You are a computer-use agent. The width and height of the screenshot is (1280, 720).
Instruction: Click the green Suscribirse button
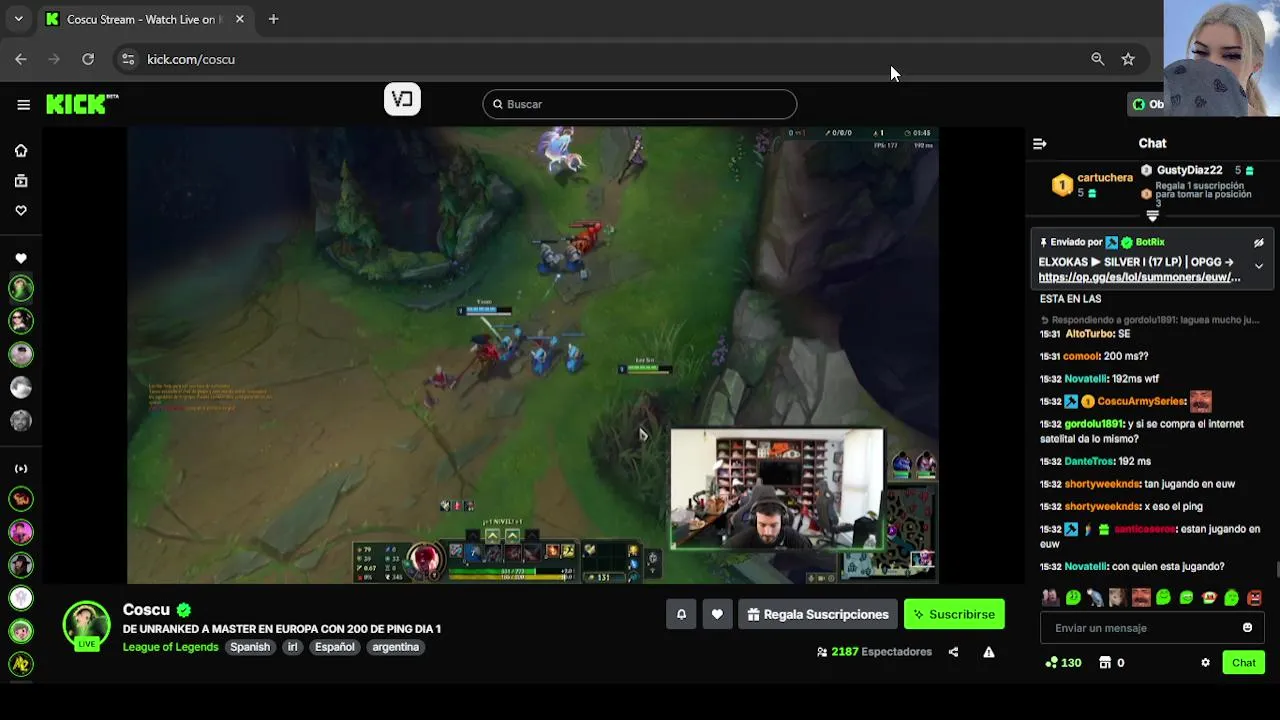tap(954, 614)
